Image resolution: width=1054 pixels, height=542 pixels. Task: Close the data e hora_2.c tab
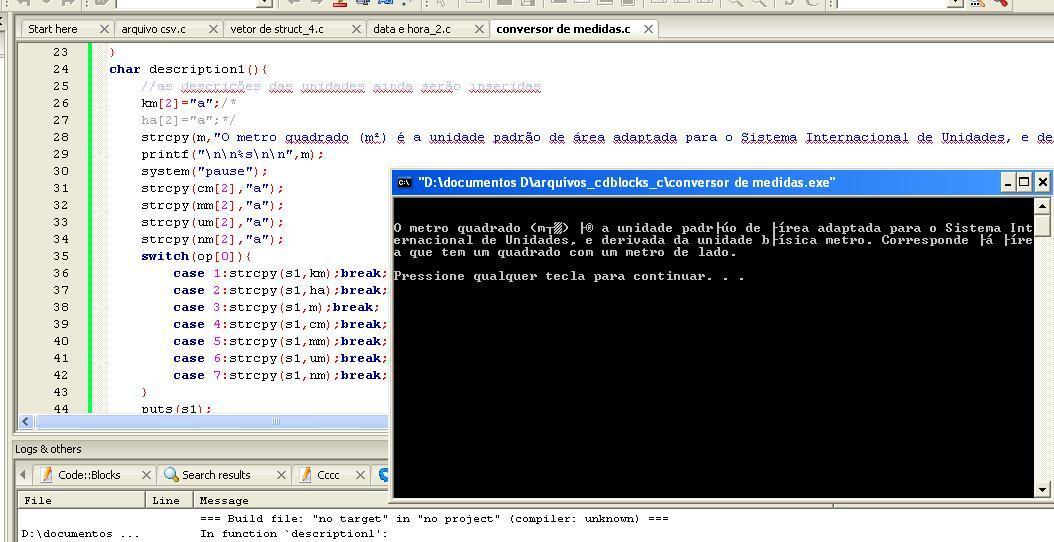[x=479, y=29]
